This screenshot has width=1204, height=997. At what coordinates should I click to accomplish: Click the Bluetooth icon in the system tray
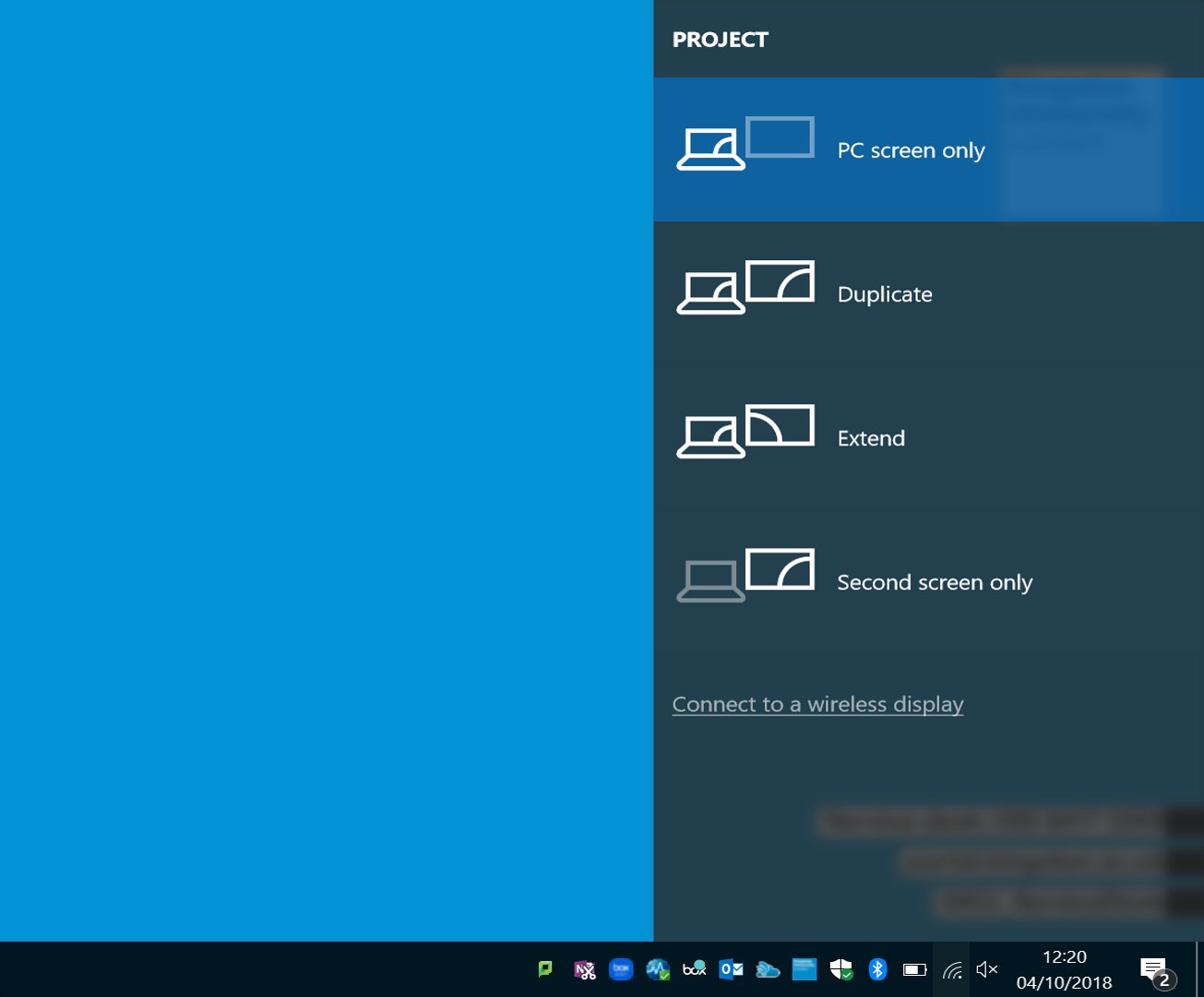click(x=876, y=969)
